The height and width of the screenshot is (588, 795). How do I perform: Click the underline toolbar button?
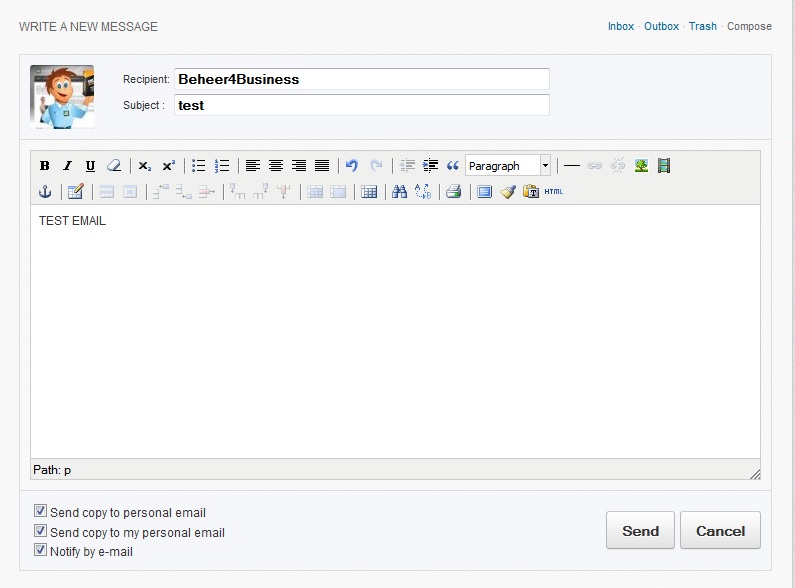(90, 166)
